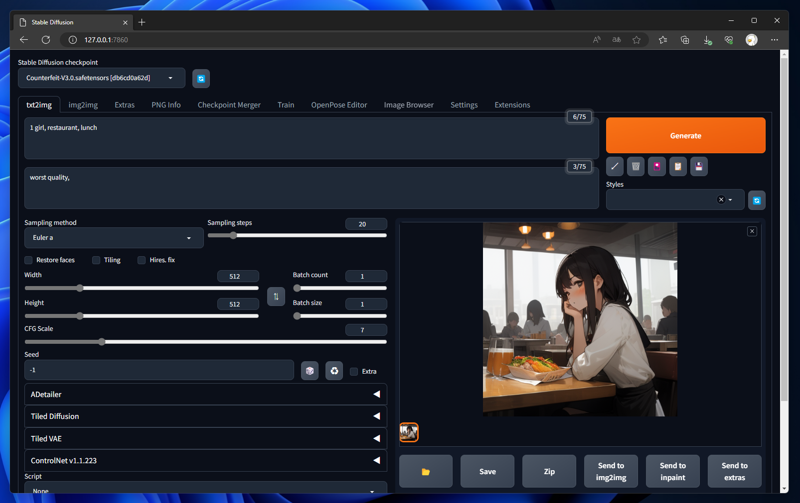This screenshot has height=503, width=800.
Task: Open the OpenPose Editor tab
Action: [339, 105]
